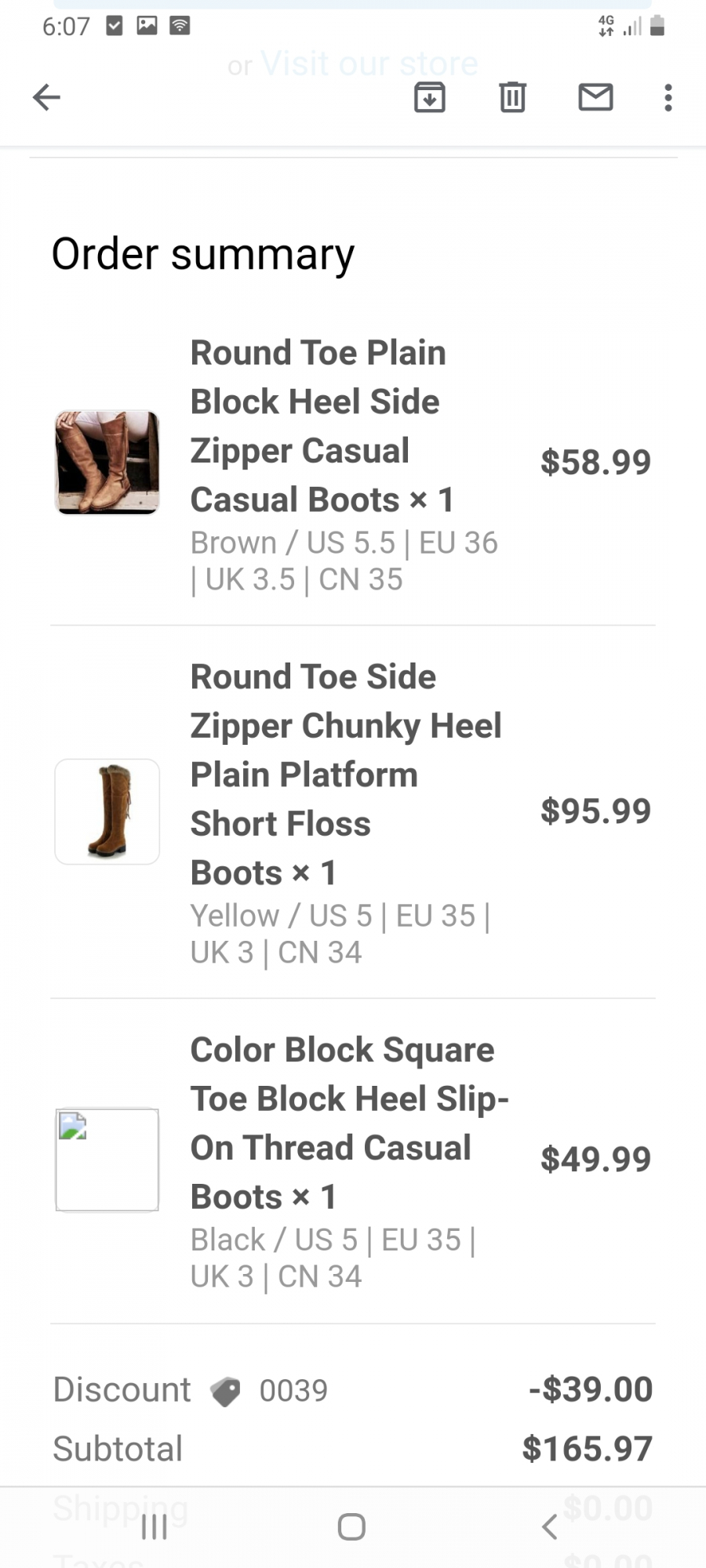Viewport: 706px width, 1568px height.
Task: Tap the Wi-Fi status bar icon
Action: pos(180,26)
